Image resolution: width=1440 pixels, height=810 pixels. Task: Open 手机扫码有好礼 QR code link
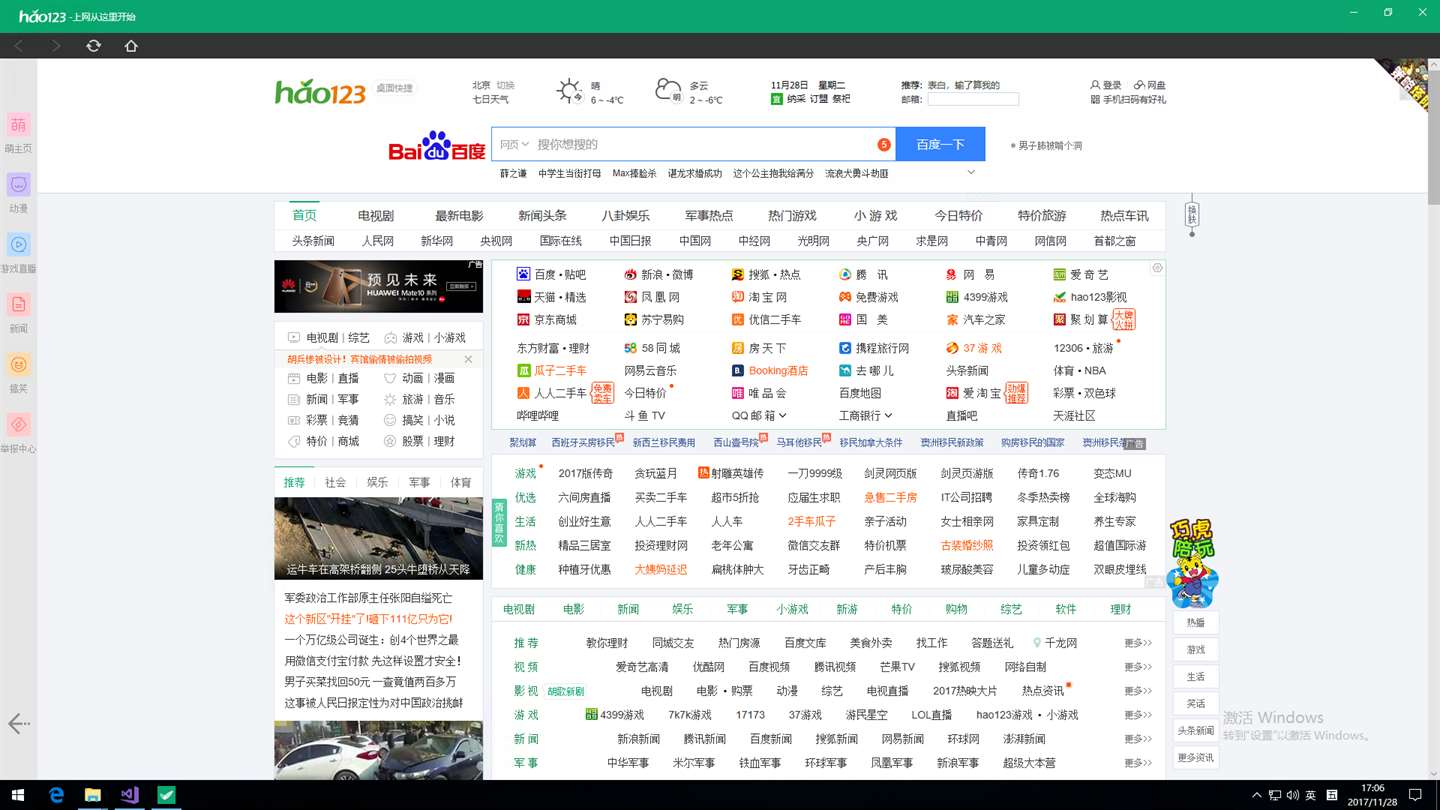[1128, 99]
